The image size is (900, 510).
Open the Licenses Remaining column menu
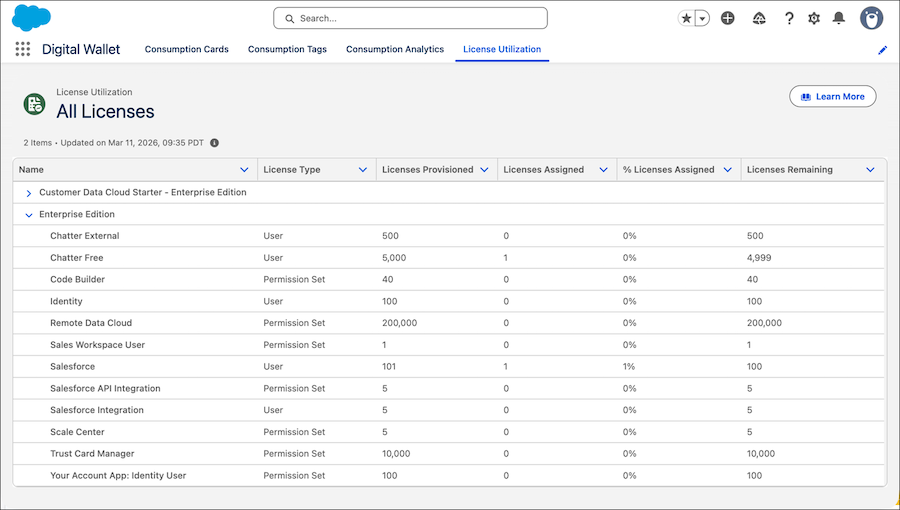click(x=870, y=170)
